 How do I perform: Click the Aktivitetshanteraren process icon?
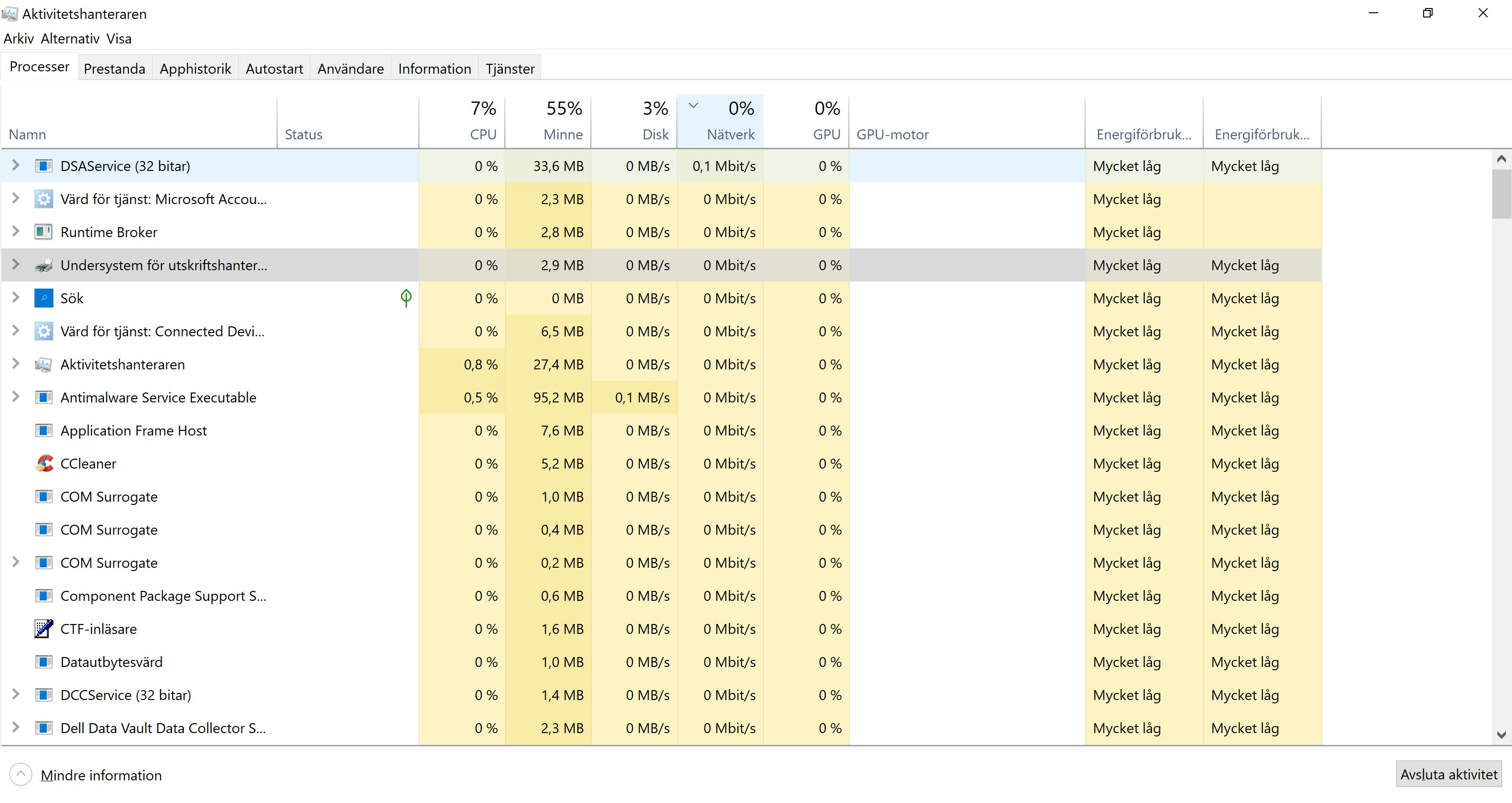(44, 365)
